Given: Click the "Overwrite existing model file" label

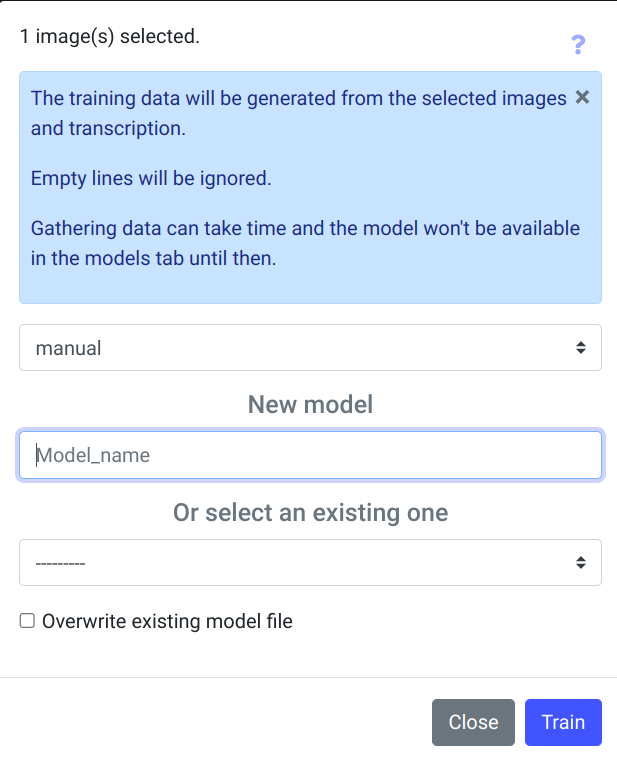Looking at the screenshot, I should point(167,621).
